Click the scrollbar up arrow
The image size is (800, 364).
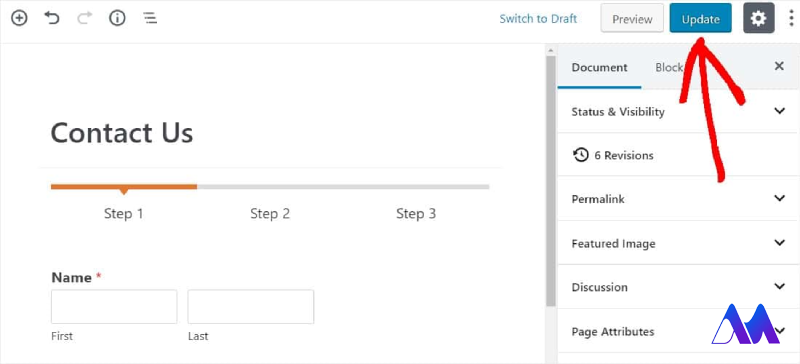(551, 50)
